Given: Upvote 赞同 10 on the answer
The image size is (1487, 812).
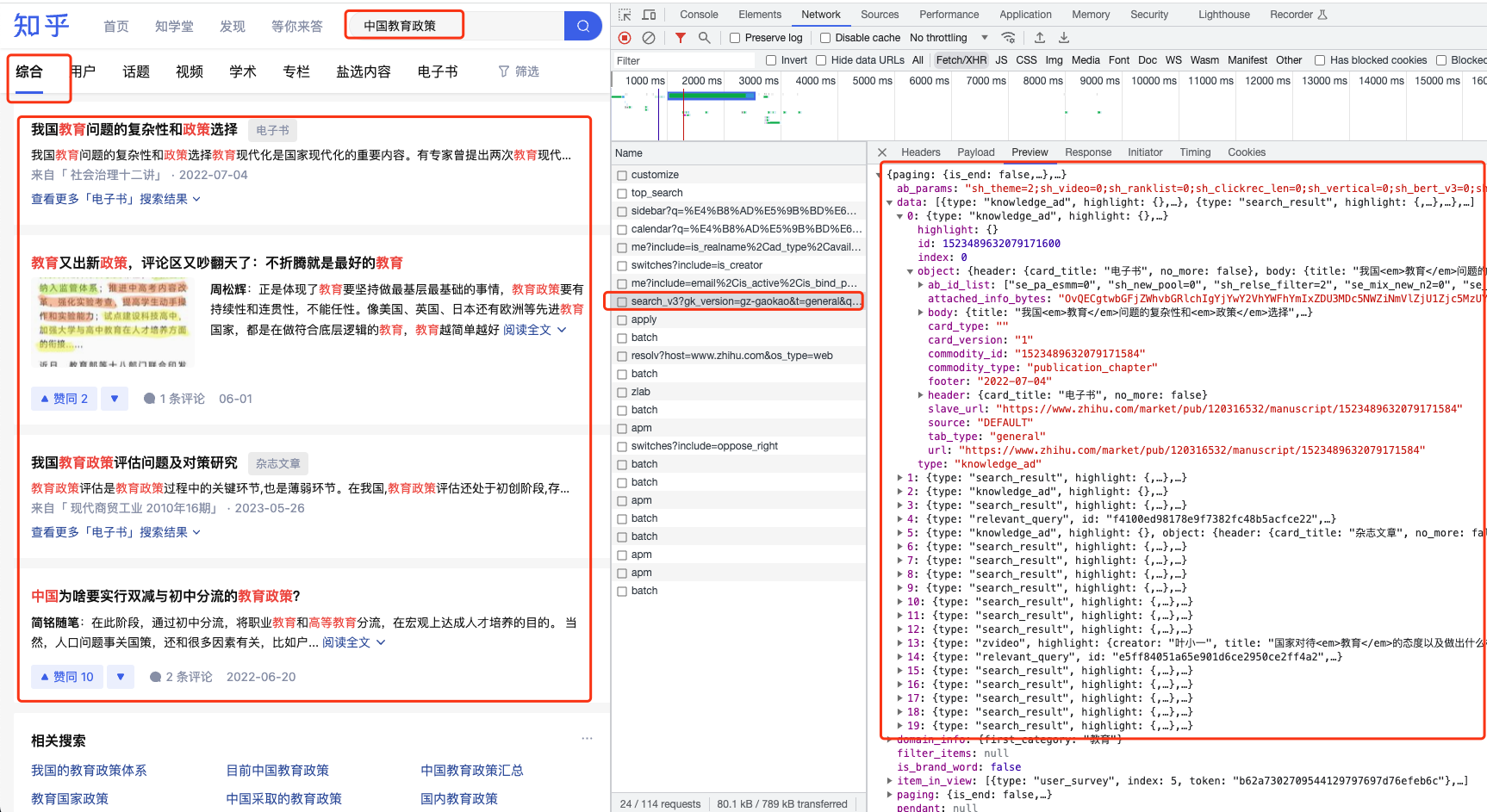Looking at the screenshot, I should 67,677.
